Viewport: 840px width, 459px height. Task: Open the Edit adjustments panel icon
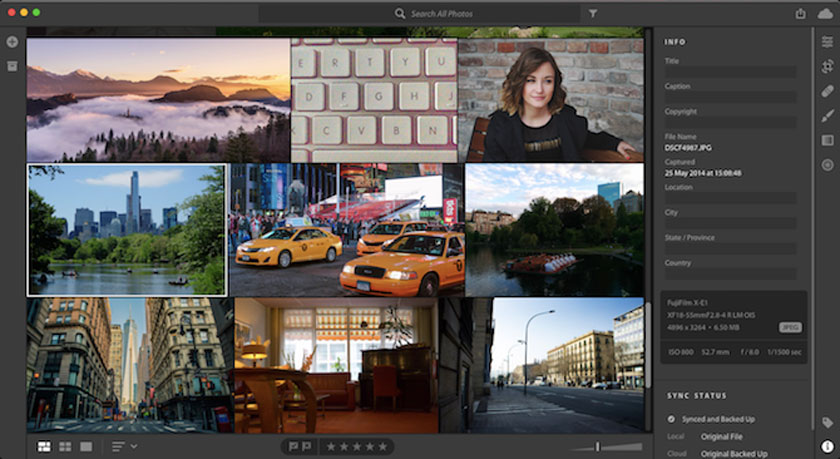click(827, 41)
